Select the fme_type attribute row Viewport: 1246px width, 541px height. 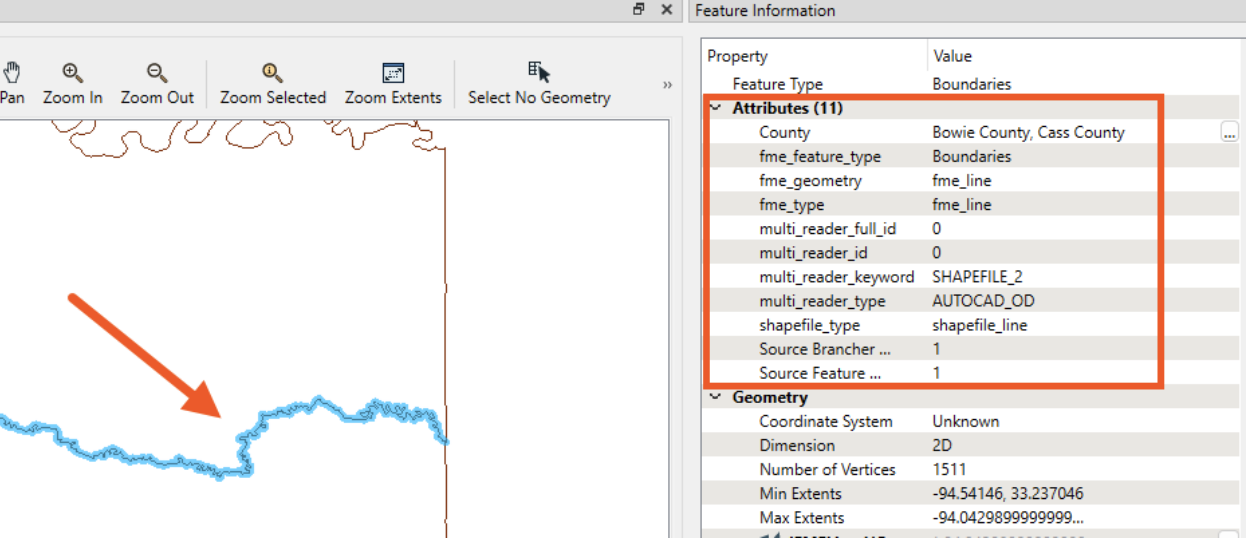pyautogui.click(x=972, y=204)
